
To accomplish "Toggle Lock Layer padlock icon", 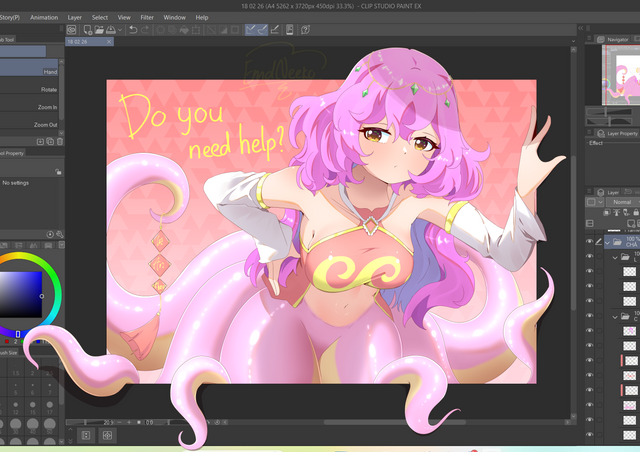I will click(636, 212).
